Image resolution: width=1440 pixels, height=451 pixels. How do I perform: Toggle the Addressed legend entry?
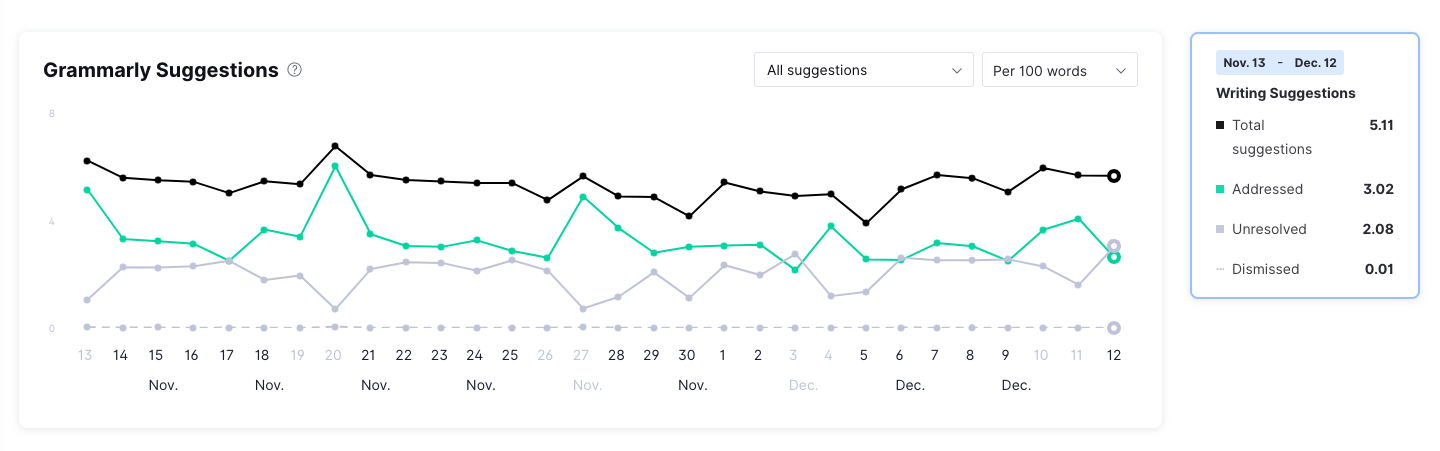click(1267, 189)
